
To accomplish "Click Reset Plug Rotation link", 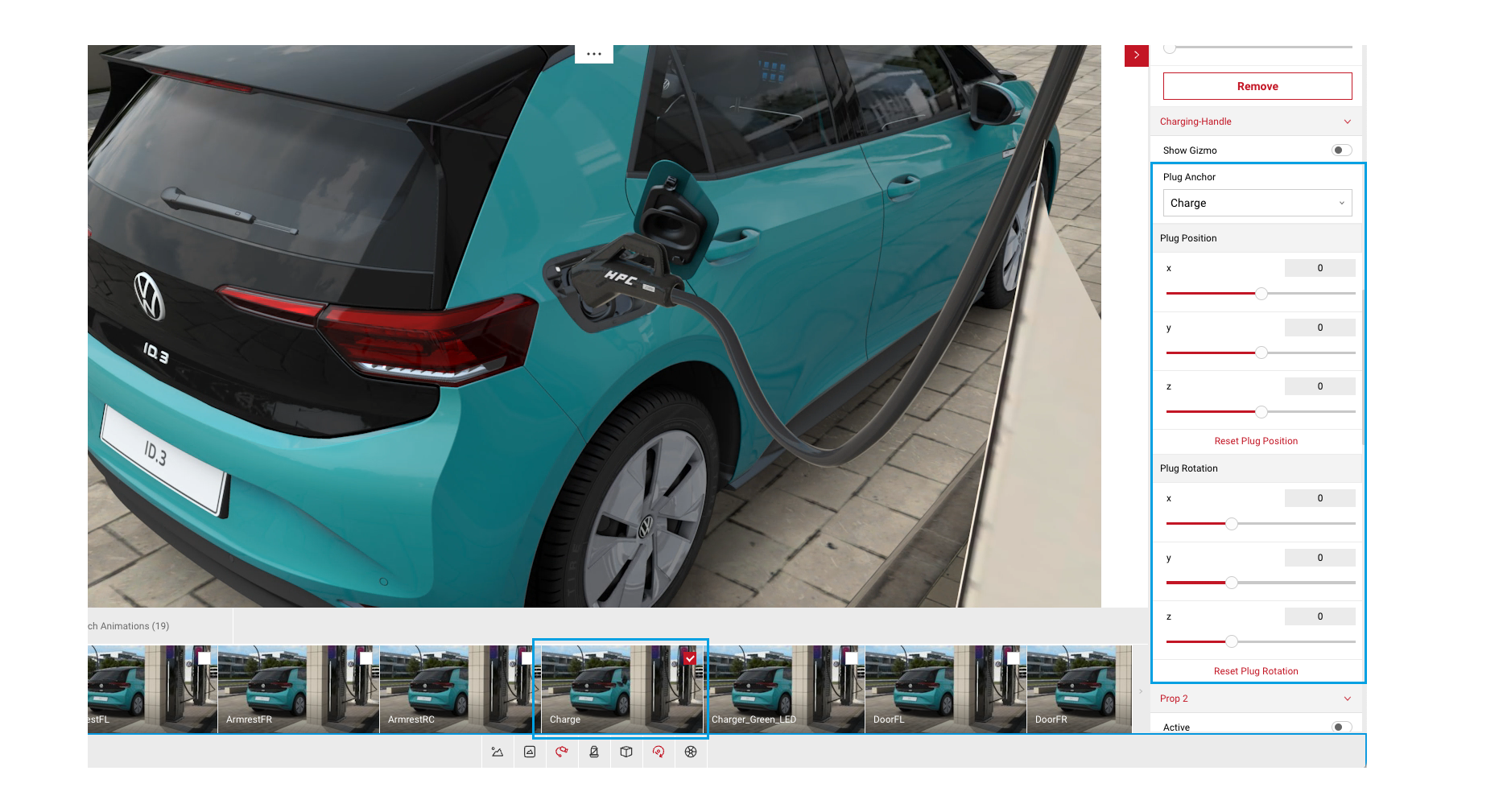I will [x=1256, y=671].
